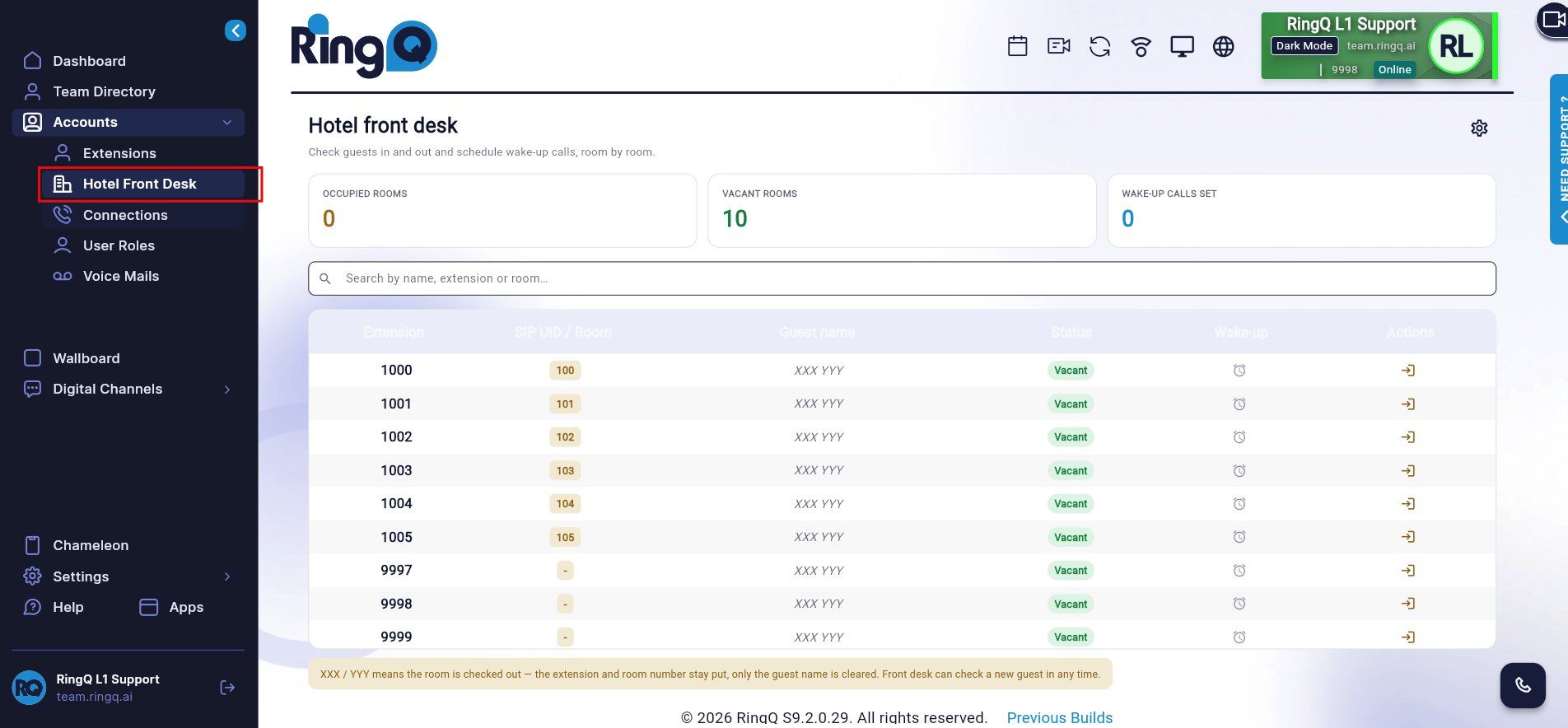Click check-in icon for extension 1000

click(1408, 371)
